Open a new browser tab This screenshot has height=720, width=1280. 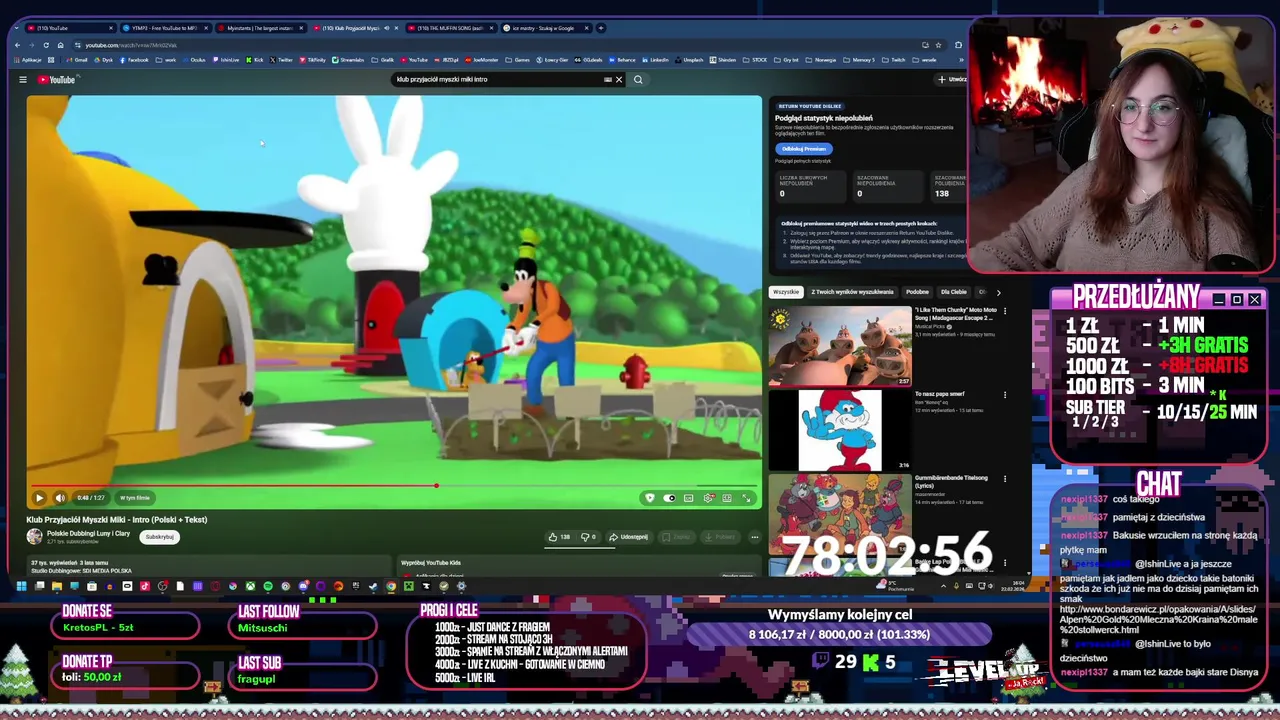click(600, 28)
